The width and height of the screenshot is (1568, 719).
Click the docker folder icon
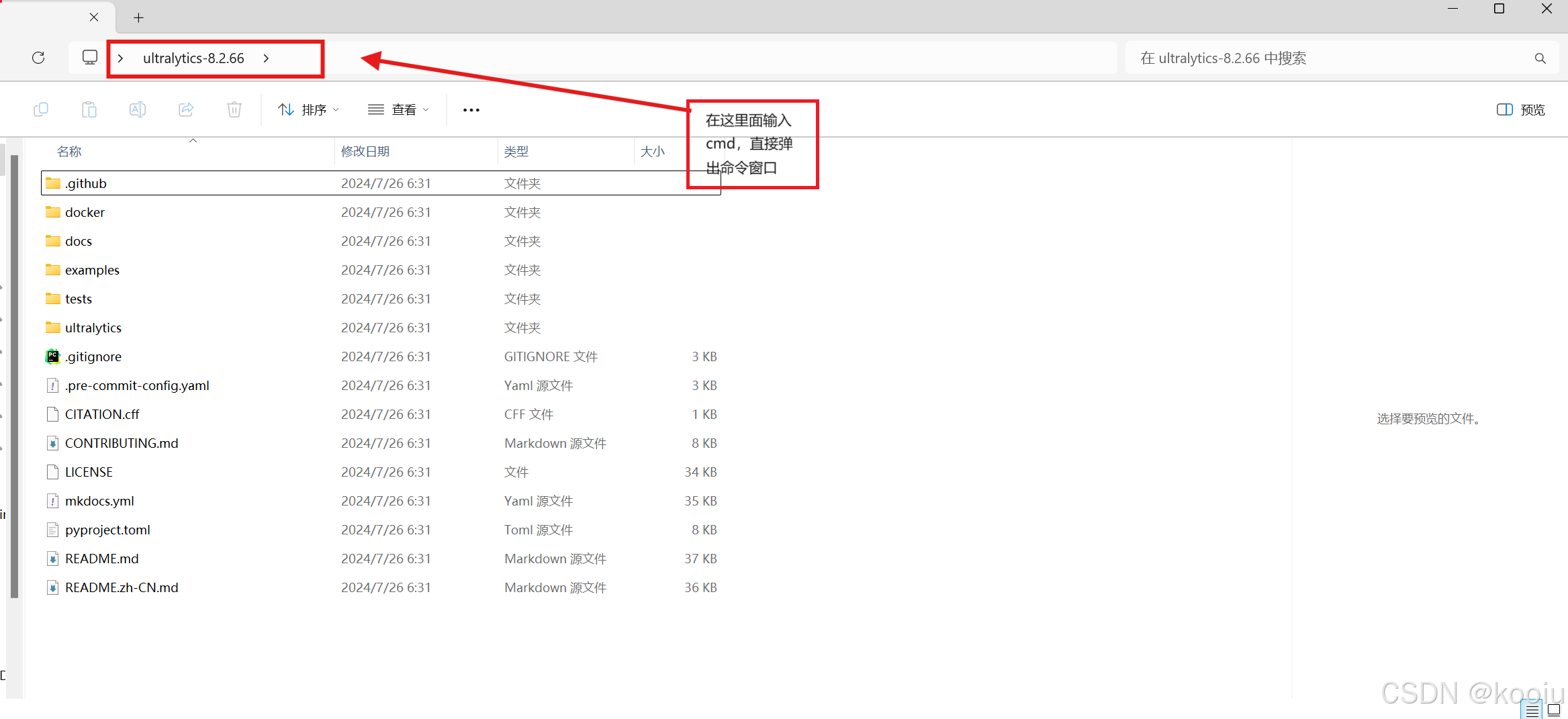tap(53, 212)
